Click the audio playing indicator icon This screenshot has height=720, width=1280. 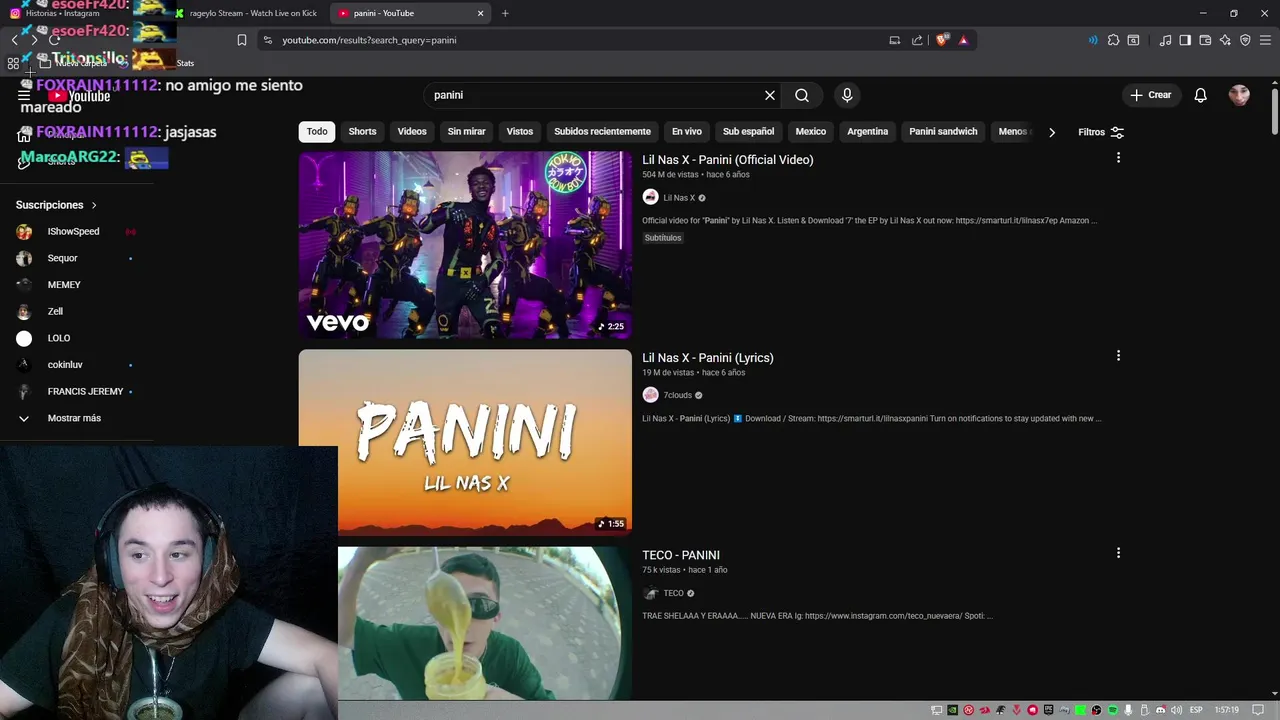click(1092, 40)
